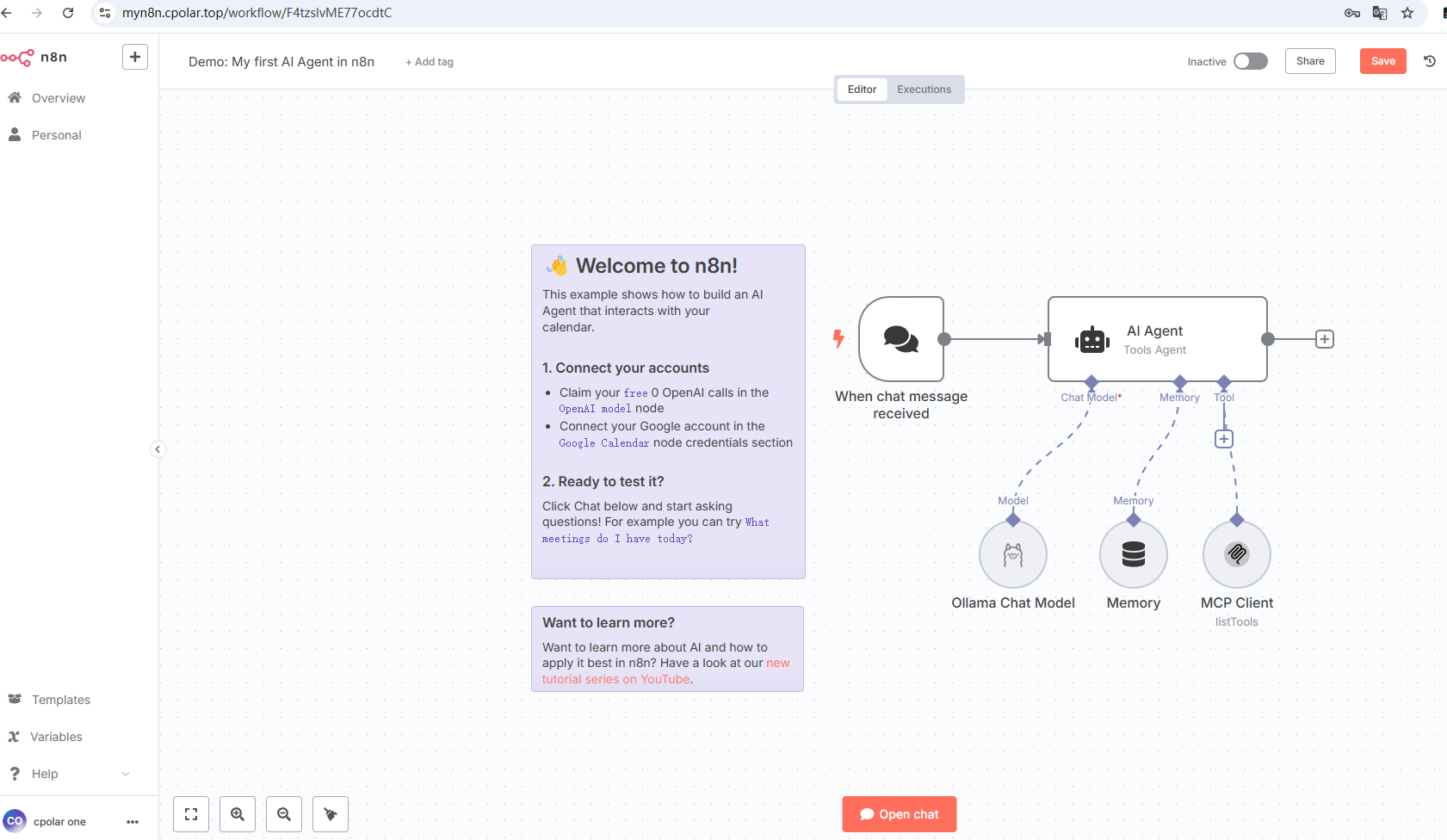Collapse the sidebar with the chevron handle
This screenshot has width=1447, height=840.
tap(158, 449)
